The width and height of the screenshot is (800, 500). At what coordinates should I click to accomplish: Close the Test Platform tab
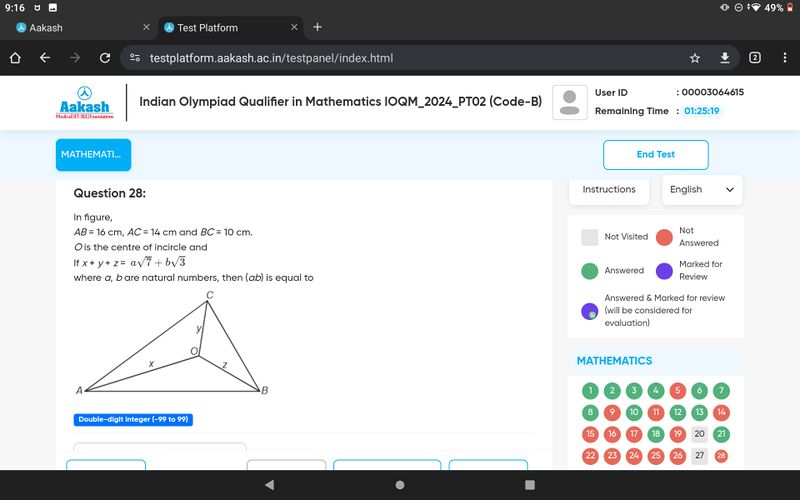(x=294, y=27)
